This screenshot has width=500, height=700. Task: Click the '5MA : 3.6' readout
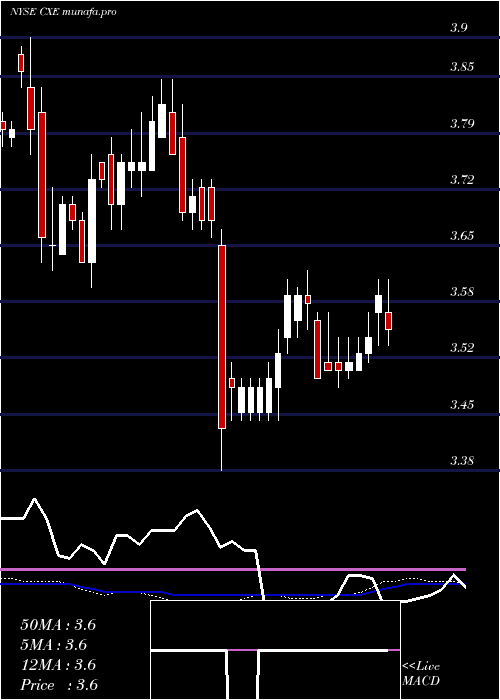(x=54, y=645)
